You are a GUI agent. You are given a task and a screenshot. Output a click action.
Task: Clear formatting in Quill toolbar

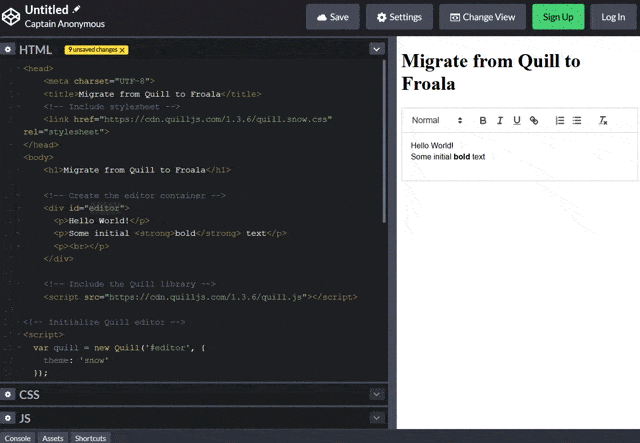pos(603,120)
